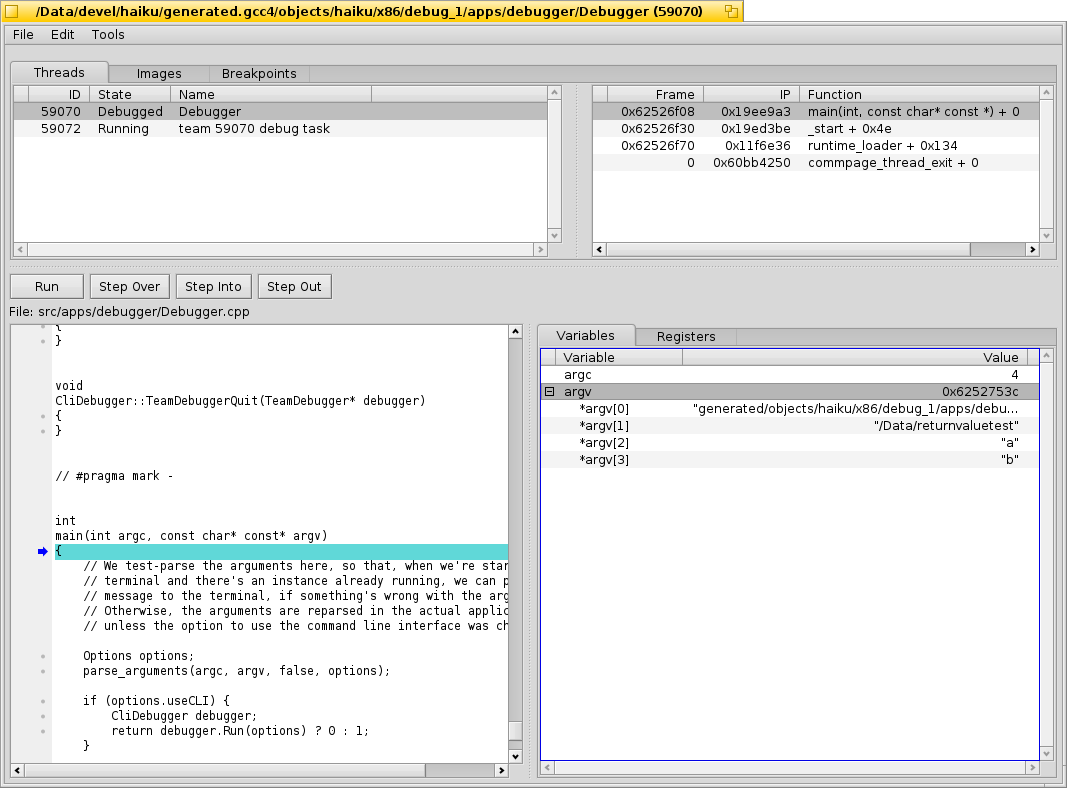The width and height of the screenshot is (1067, 788).
Task: Click up arrow of the threads list scrollbar
Action: (x=555, y=93)
